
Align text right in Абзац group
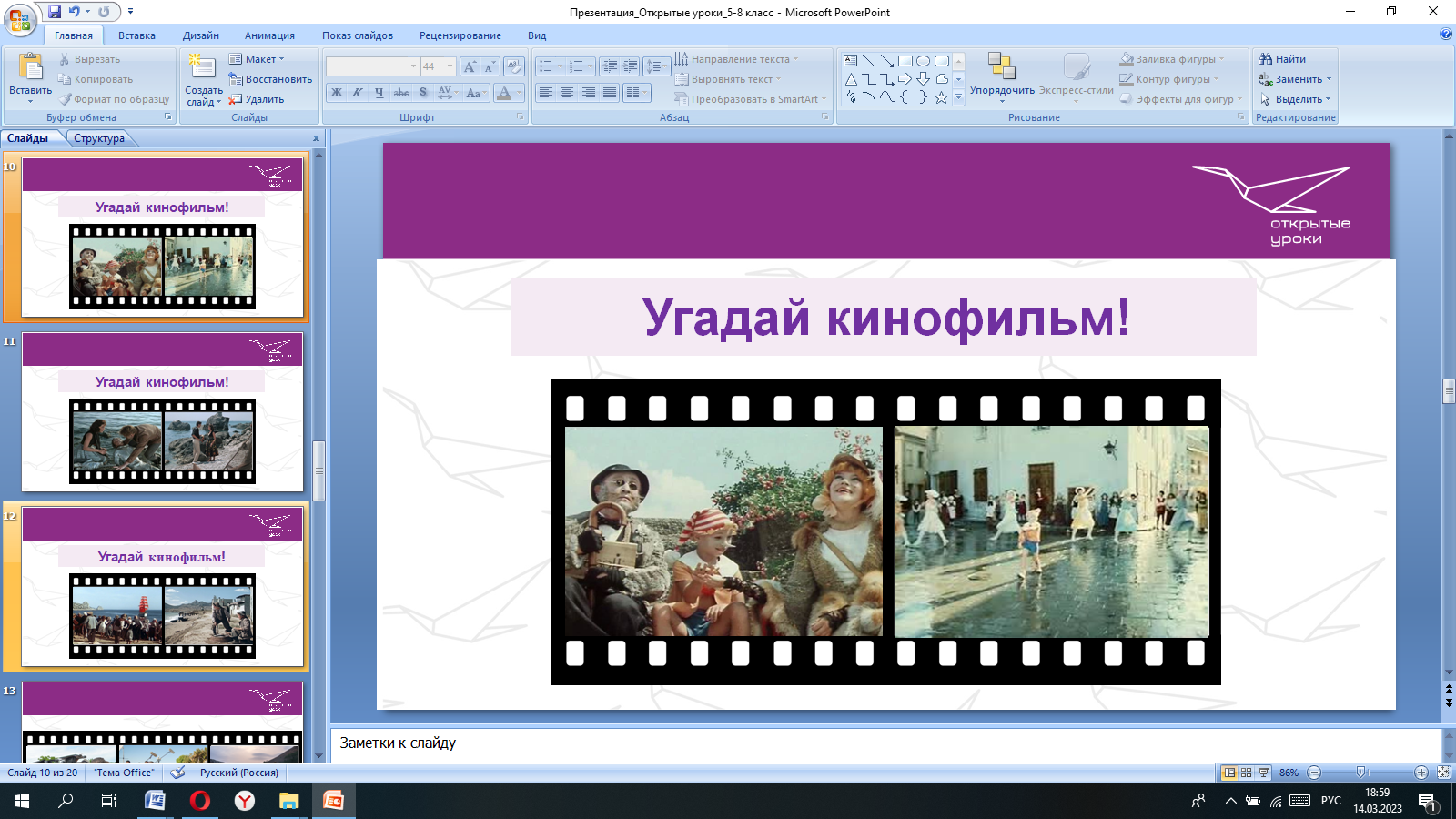(x=589, y=92)
